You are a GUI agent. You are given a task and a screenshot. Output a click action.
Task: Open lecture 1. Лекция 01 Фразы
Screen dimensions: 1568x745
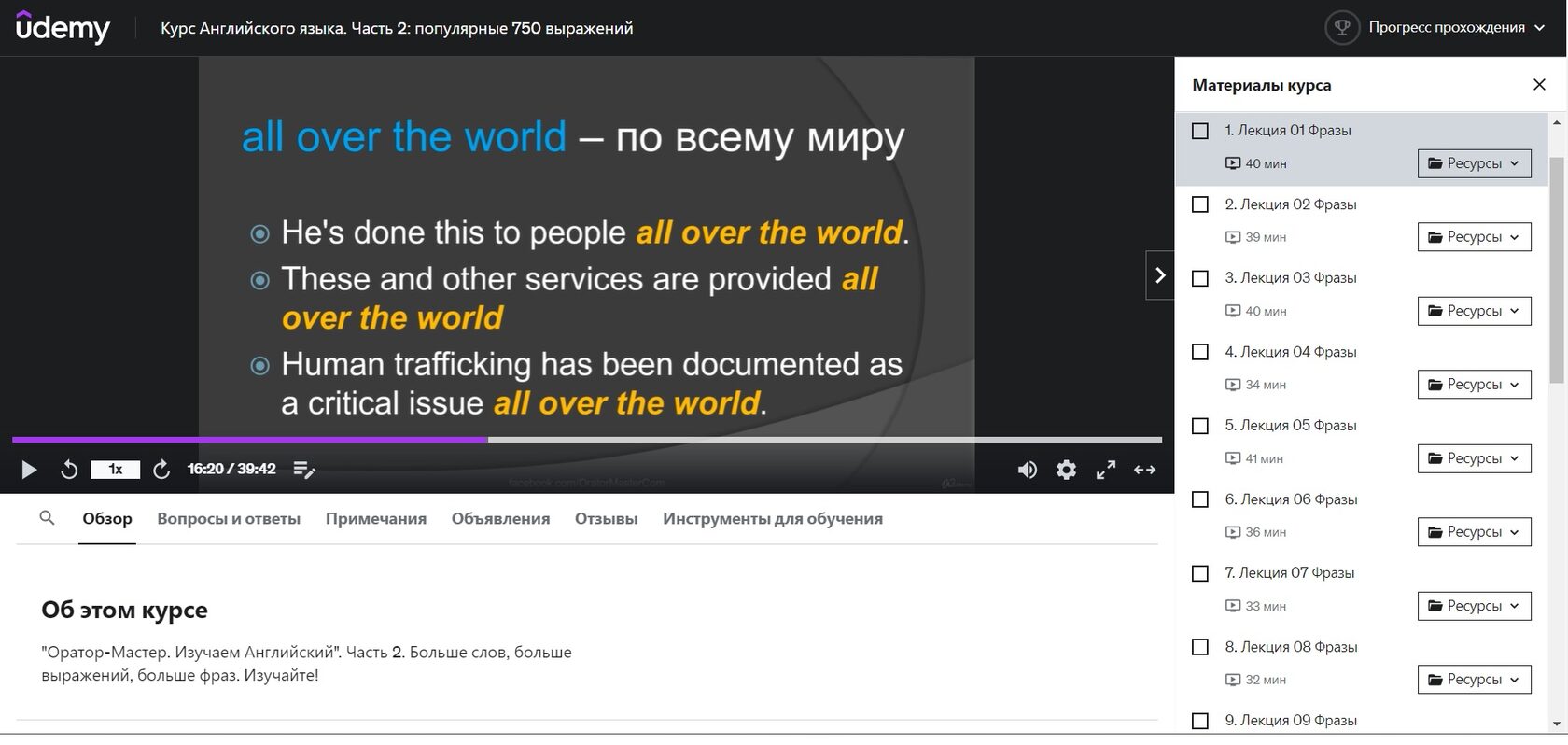click(x=1288, y=131)
